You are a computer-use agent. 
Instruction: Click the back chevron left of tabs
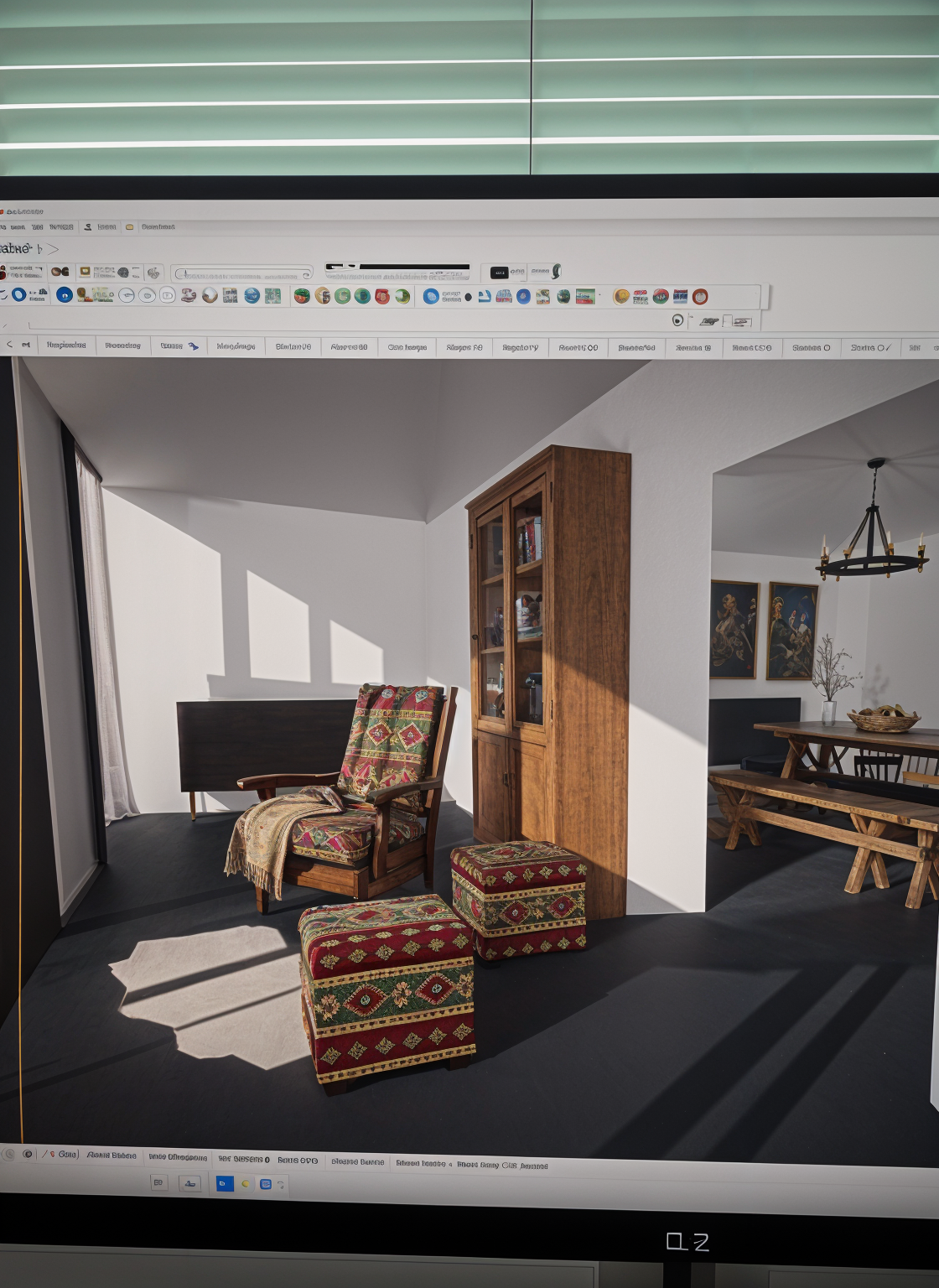click(9, 345)
